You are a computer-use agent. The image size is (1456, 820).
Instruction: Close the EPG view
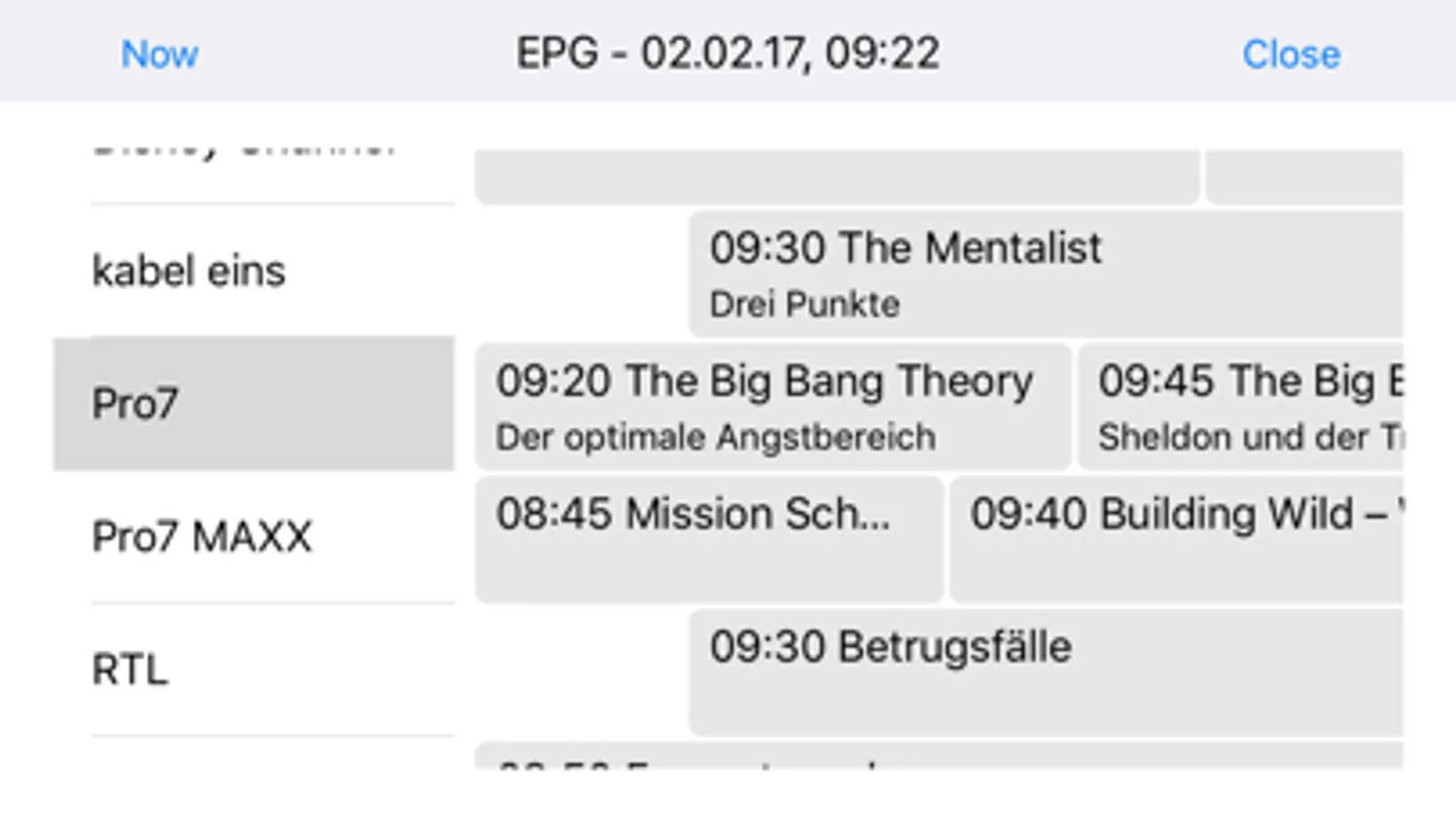pyautogui.click(x=1291, y=55)
